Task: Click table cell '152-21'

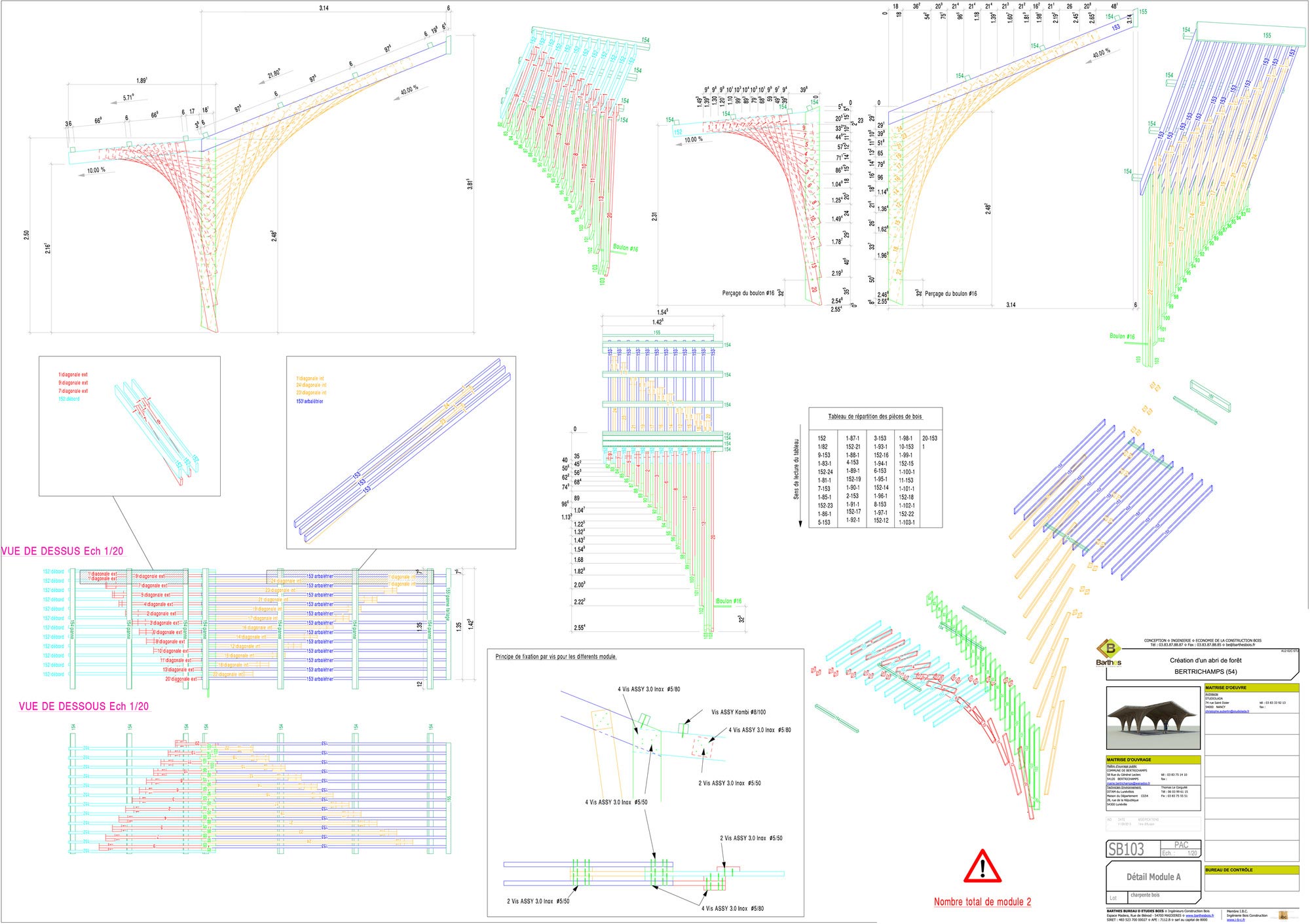Action: pos(853,447)
